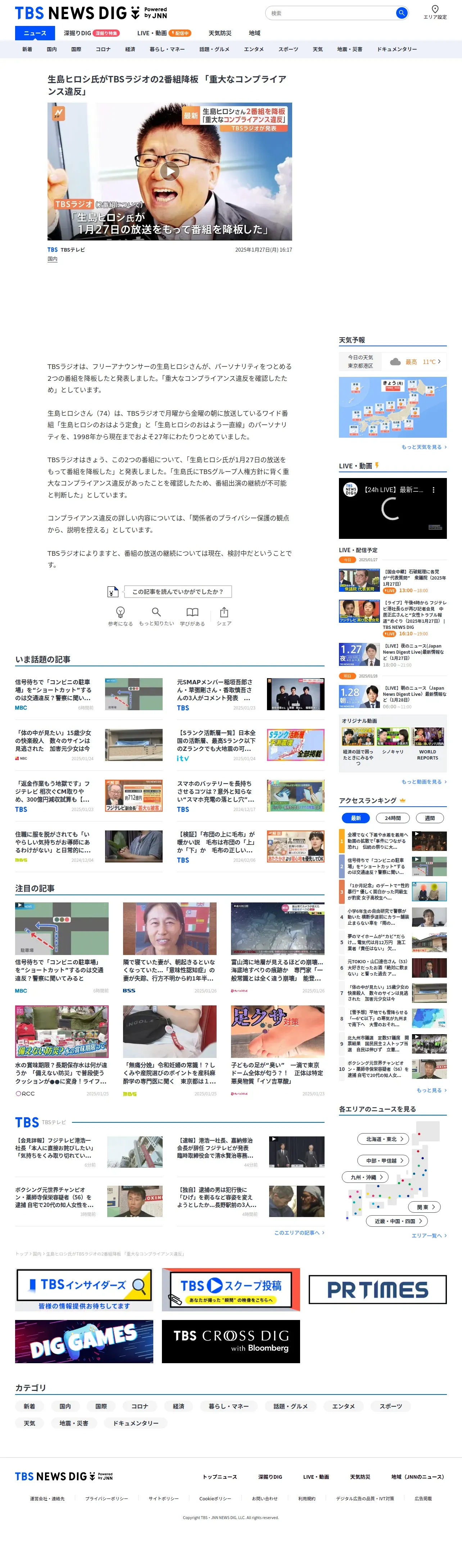Open the プライバシーポリシー footer link
Viewport: 462px width, 1568px height.
107,1498
